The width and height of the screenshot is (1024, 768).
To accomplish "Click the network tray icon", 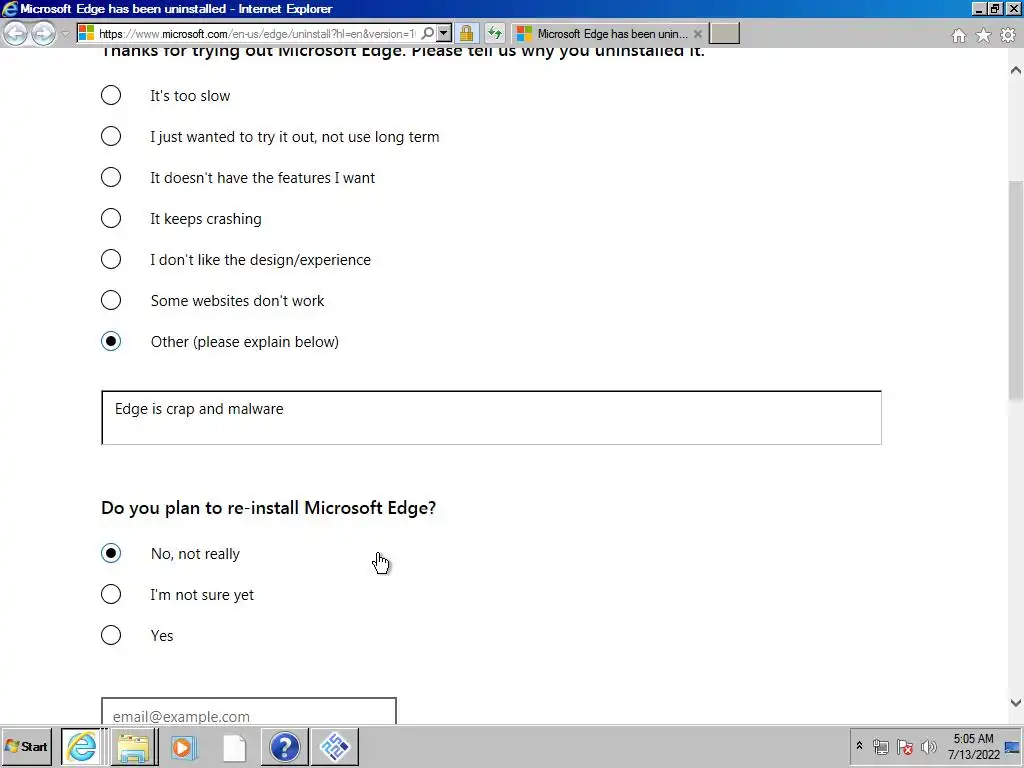I will (881, 746).
